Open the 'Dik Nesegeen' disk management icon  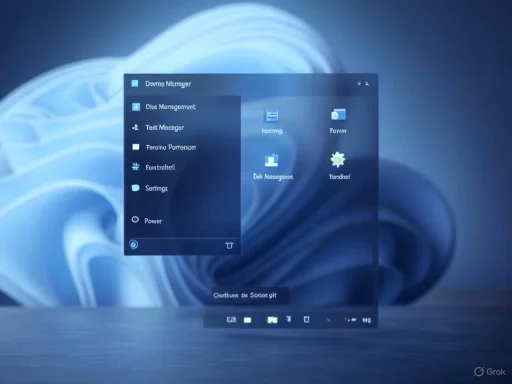[272, 160]
